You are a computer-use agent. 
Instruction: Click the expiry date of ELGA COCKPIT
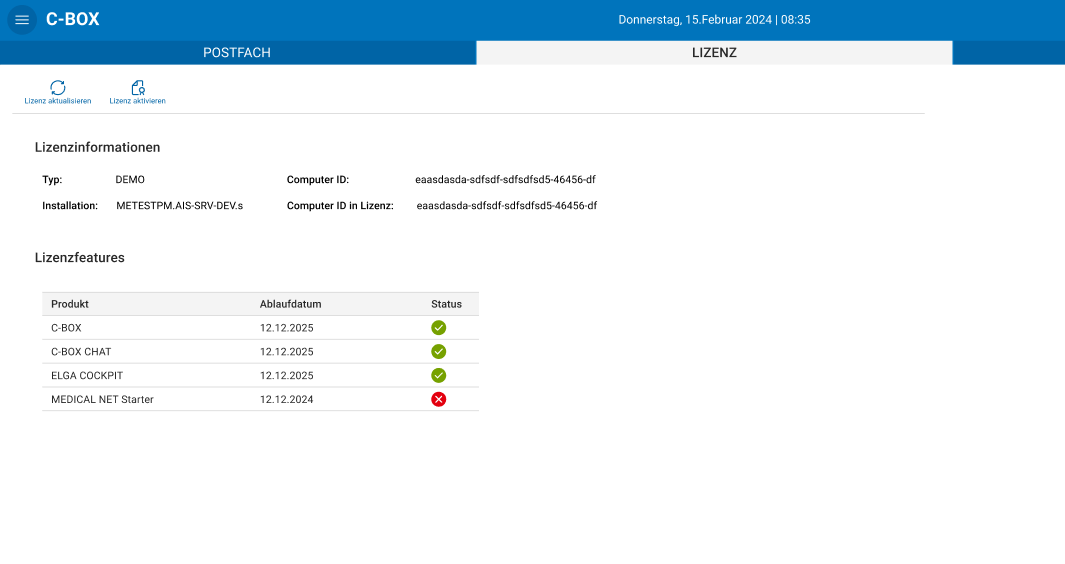pos(287,375)
